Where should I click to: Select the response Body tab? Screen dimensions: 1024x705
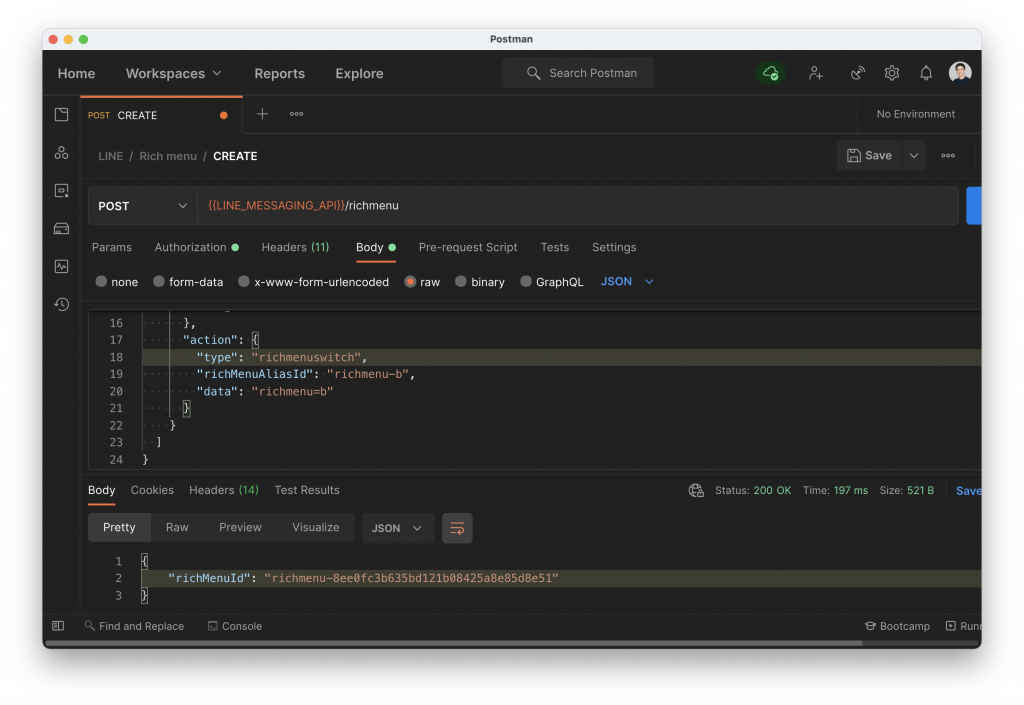(101, 490)
